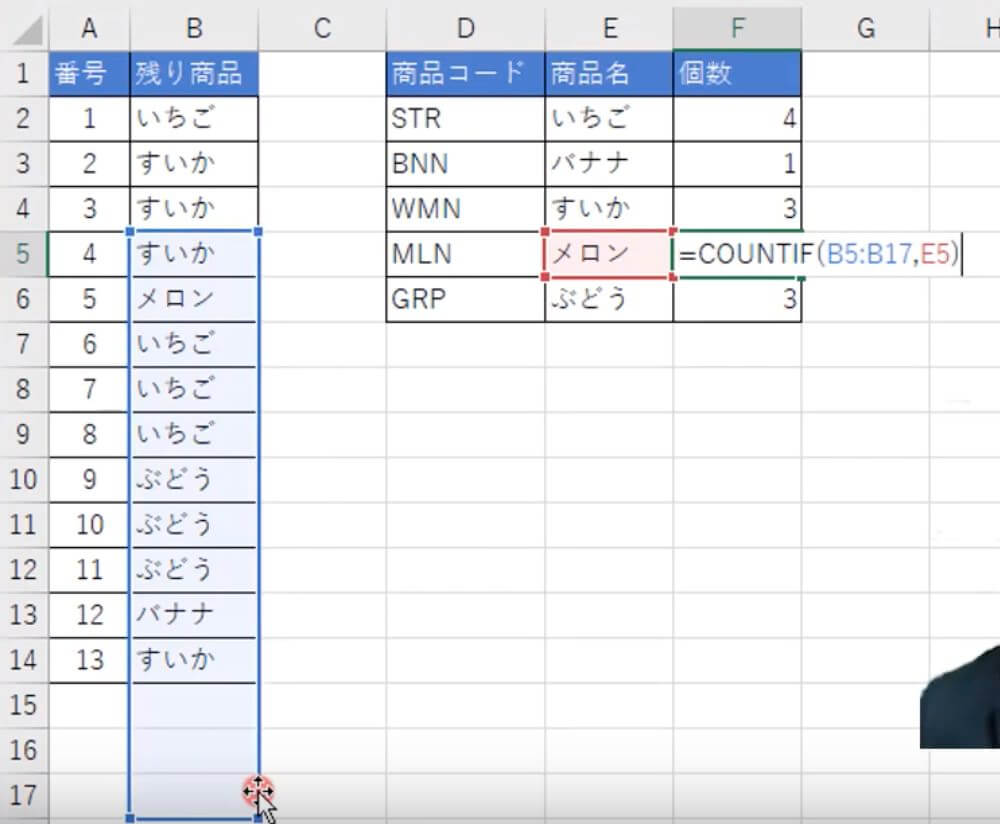Select the MLN product code cell
Image resolution: width=1000 pixels, height=824 pixels.
[x=466, y=254]
